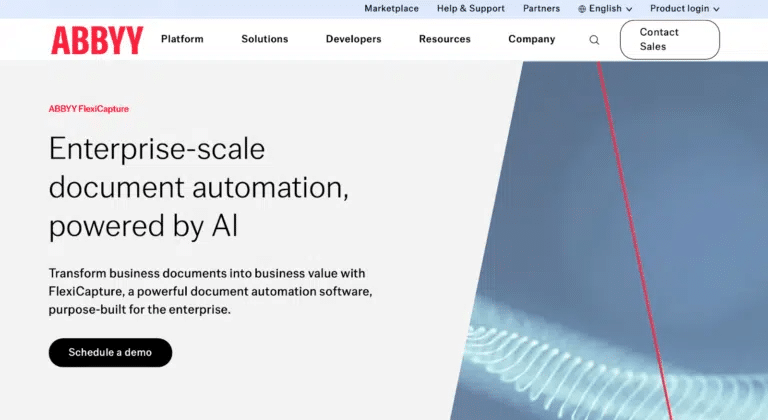Open the Product login dropdown

684,9
